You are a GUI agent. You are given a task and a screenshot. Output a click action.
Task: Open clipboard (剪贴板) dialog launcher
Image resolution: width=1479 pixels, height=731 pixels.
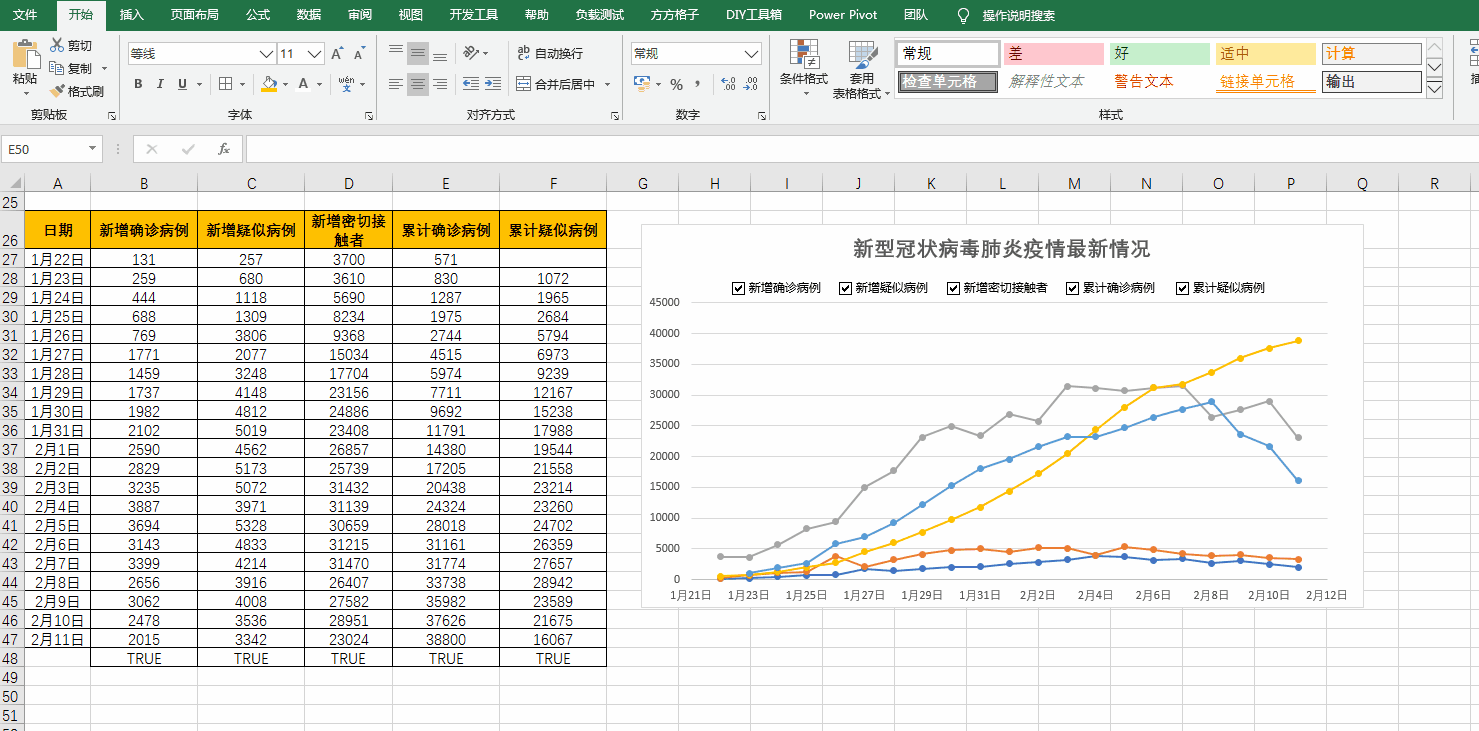click(x=112, y=116)
